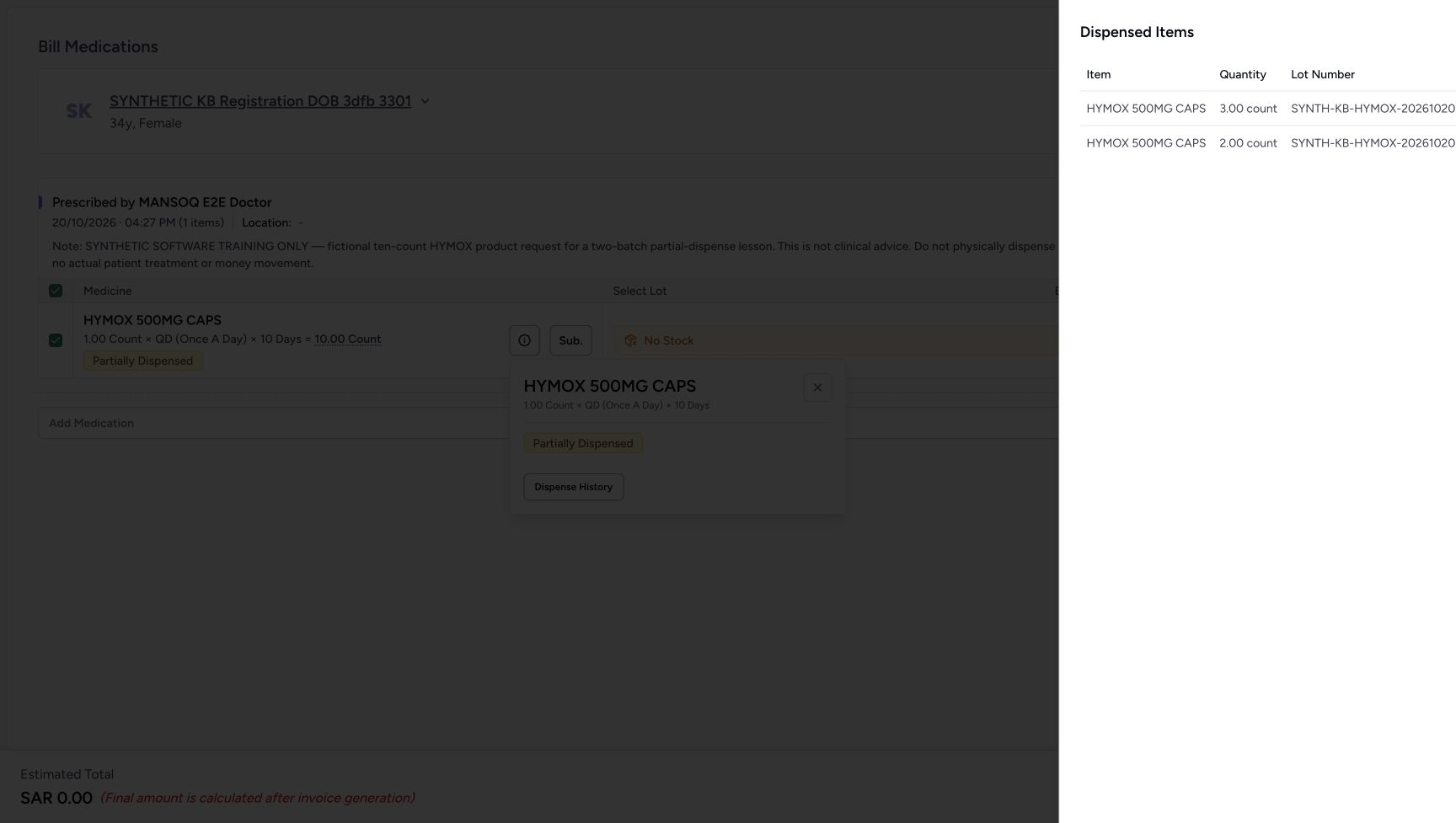Expand the patient name dropdown chevron
The image size is (1456, 823).
point(425,101)
